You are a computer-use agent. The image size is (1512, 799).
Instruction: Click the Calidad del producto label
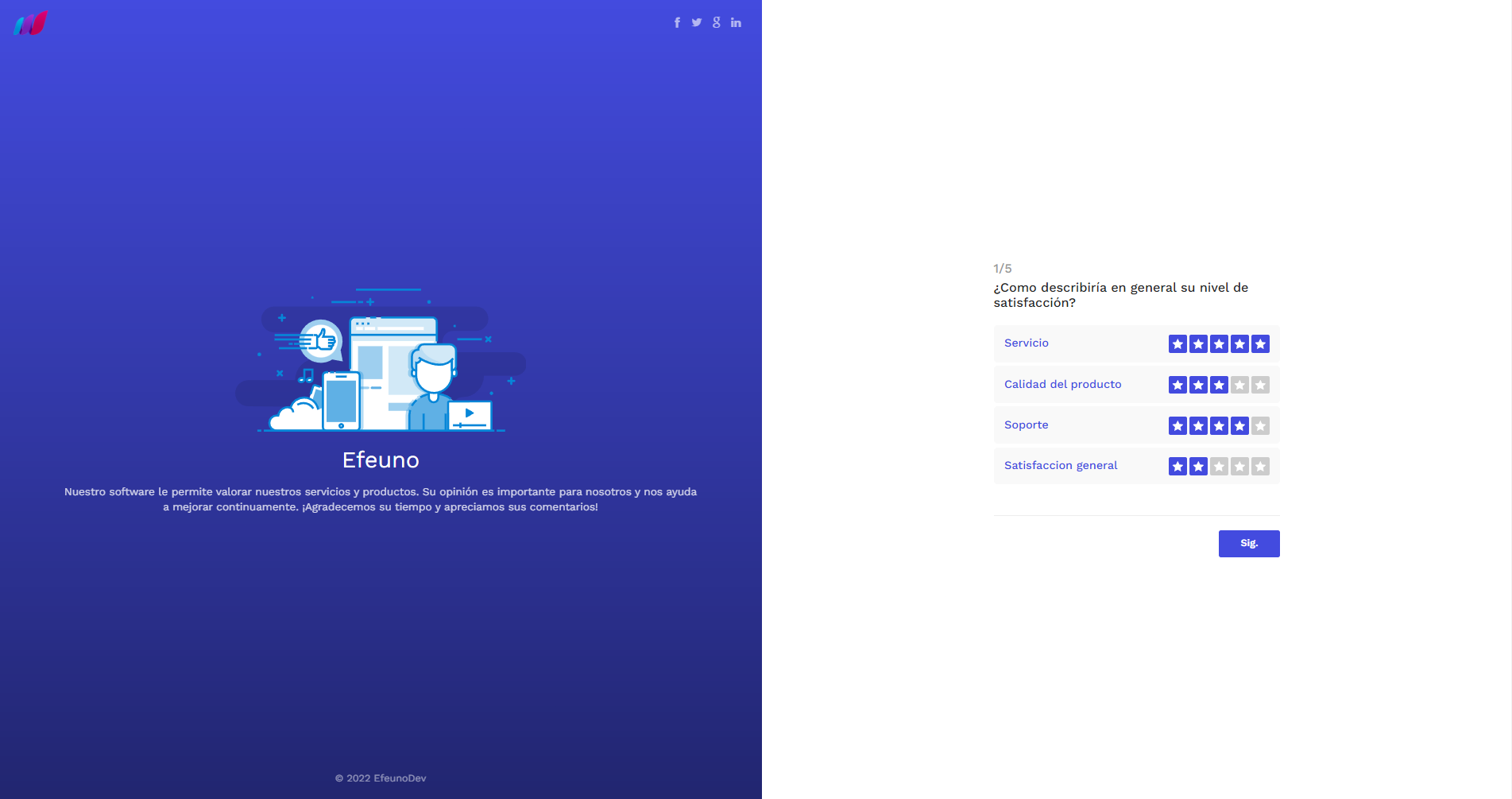click(x=1063, y=385)
